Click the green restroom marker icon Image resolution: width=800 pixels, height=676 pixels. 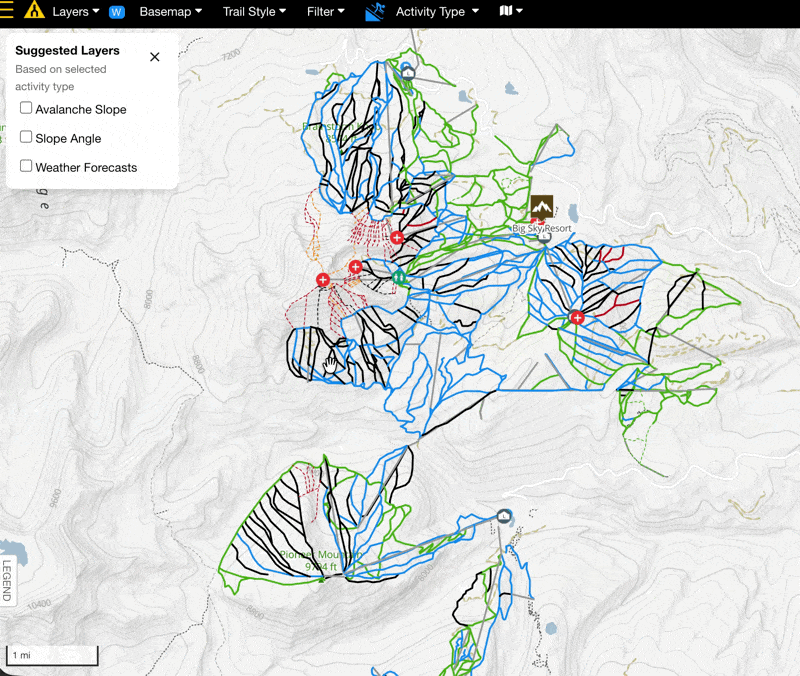pyautogui.click(x=399, y=277)
